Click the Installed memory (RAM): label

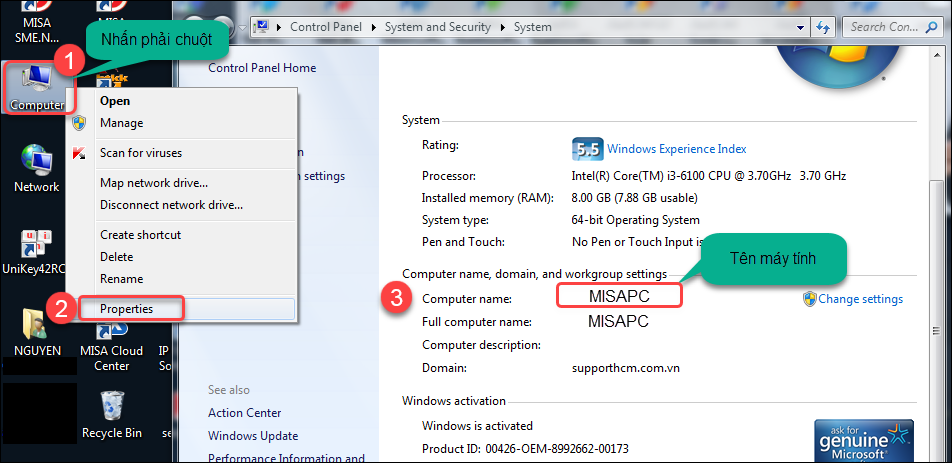click(x=488, y=198)
